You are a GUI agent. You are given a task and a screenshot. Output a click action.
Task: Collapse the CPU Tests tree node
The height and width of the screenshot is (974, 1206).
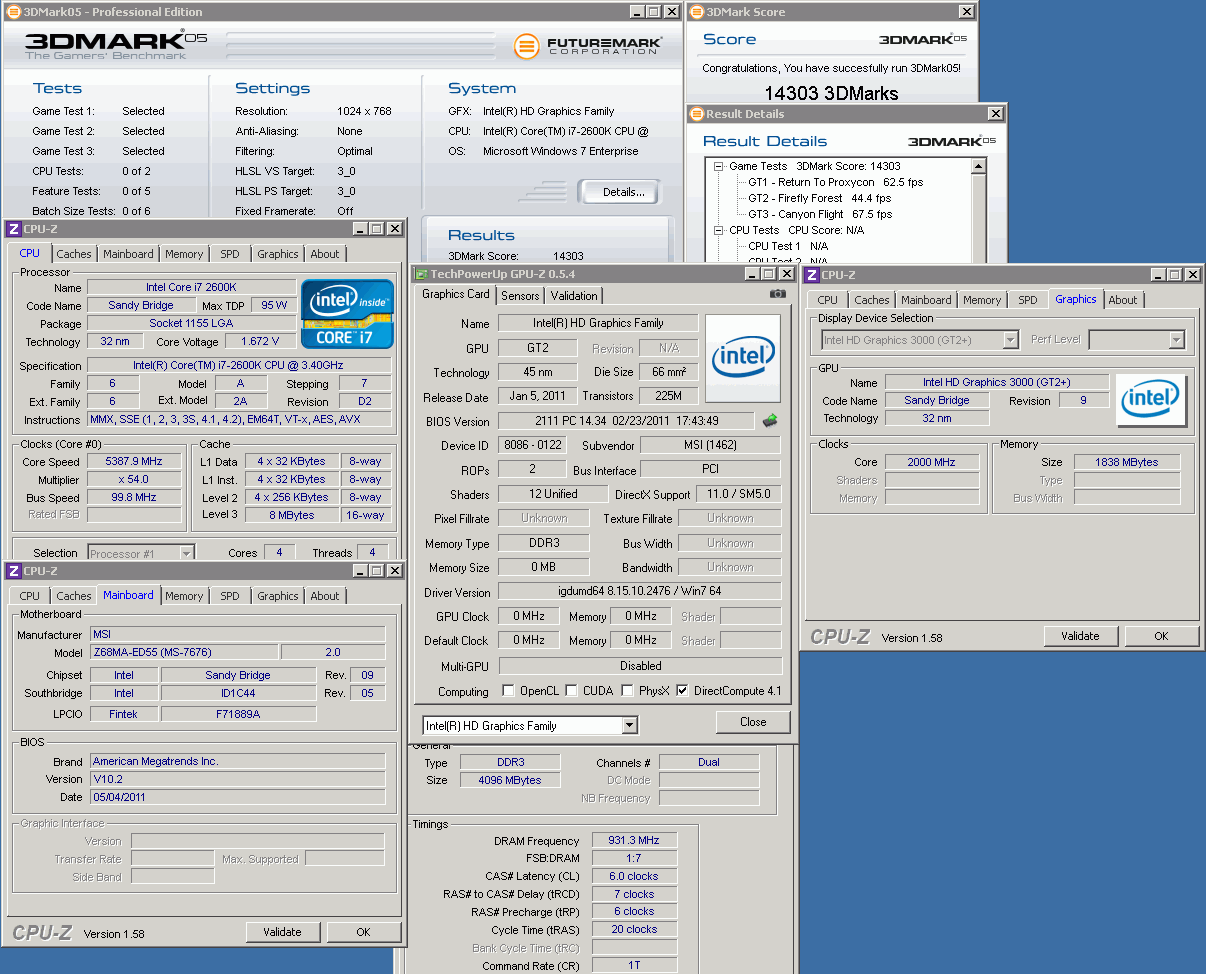pos(718,230)
